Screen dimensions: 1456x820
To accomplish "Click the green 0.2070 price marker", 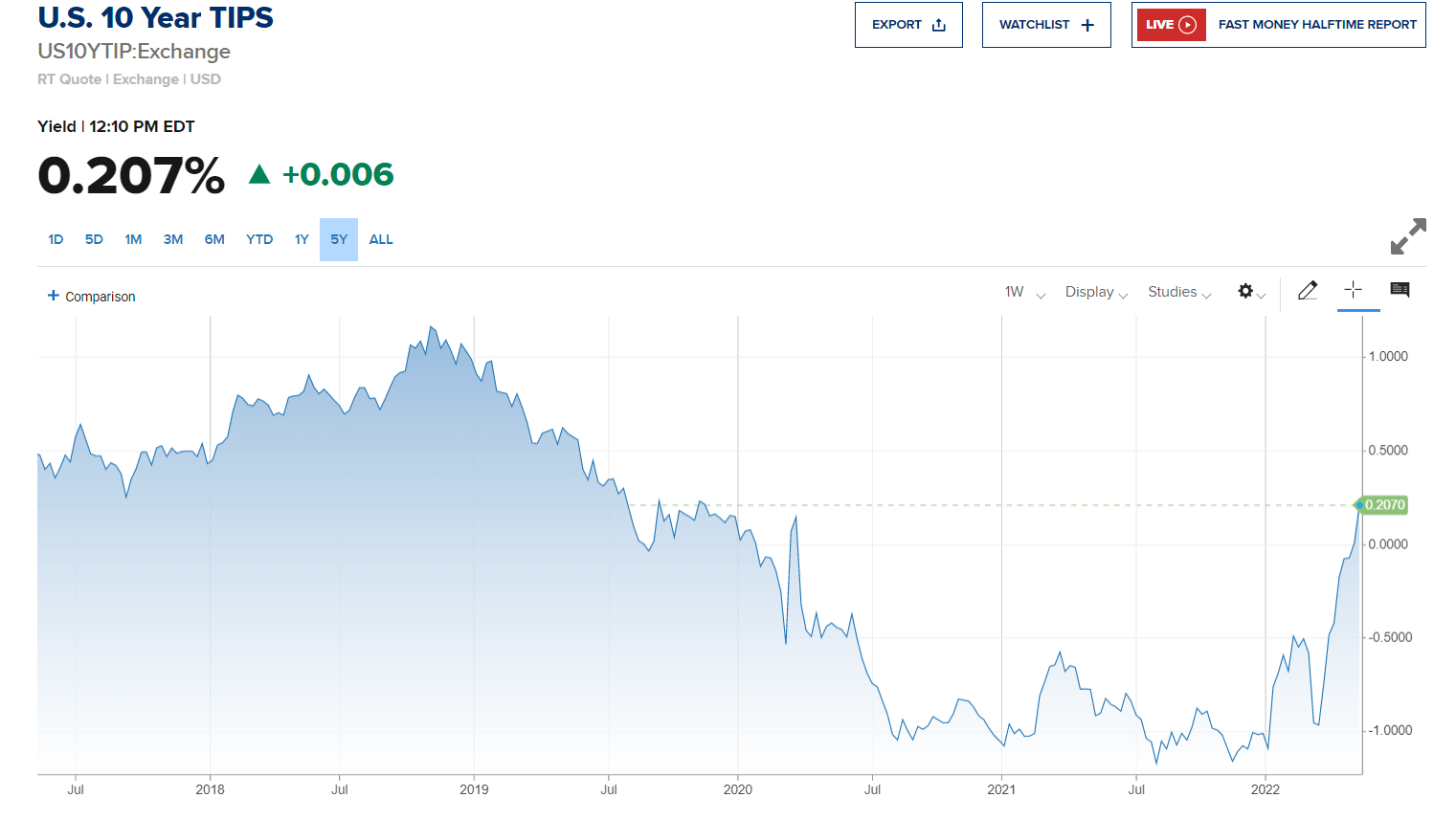I will tap(1382, 504).
